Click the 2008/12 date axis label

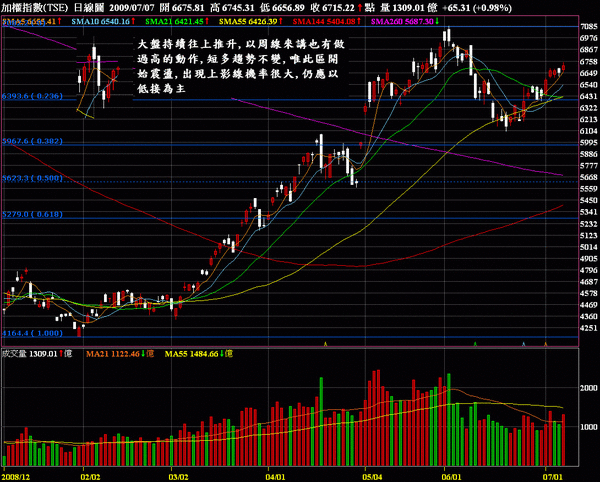pos(16,477)
